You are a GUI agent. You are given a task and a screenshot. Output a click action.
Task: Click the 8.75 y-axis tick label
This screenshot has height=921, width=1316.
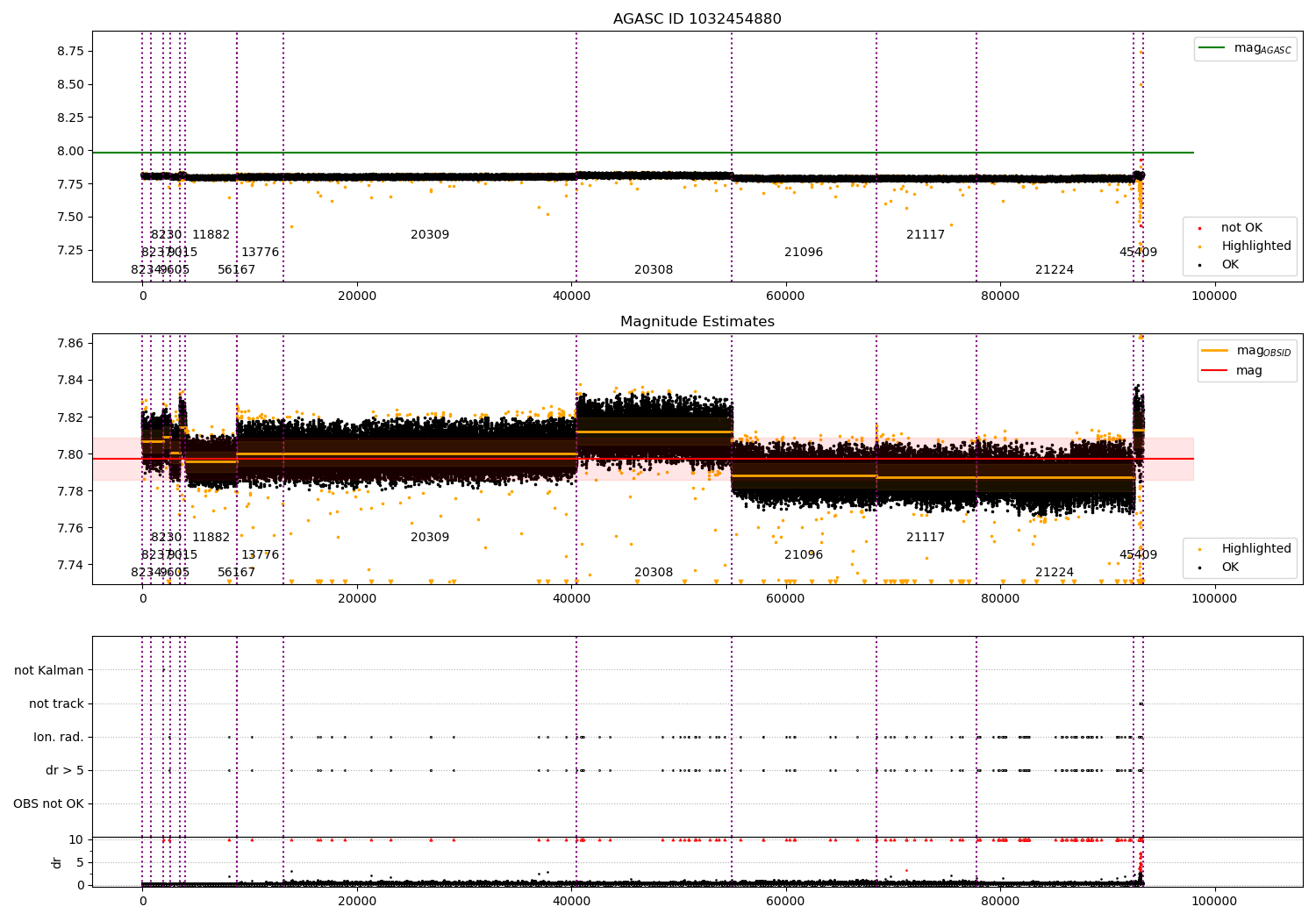pos(69,51)
